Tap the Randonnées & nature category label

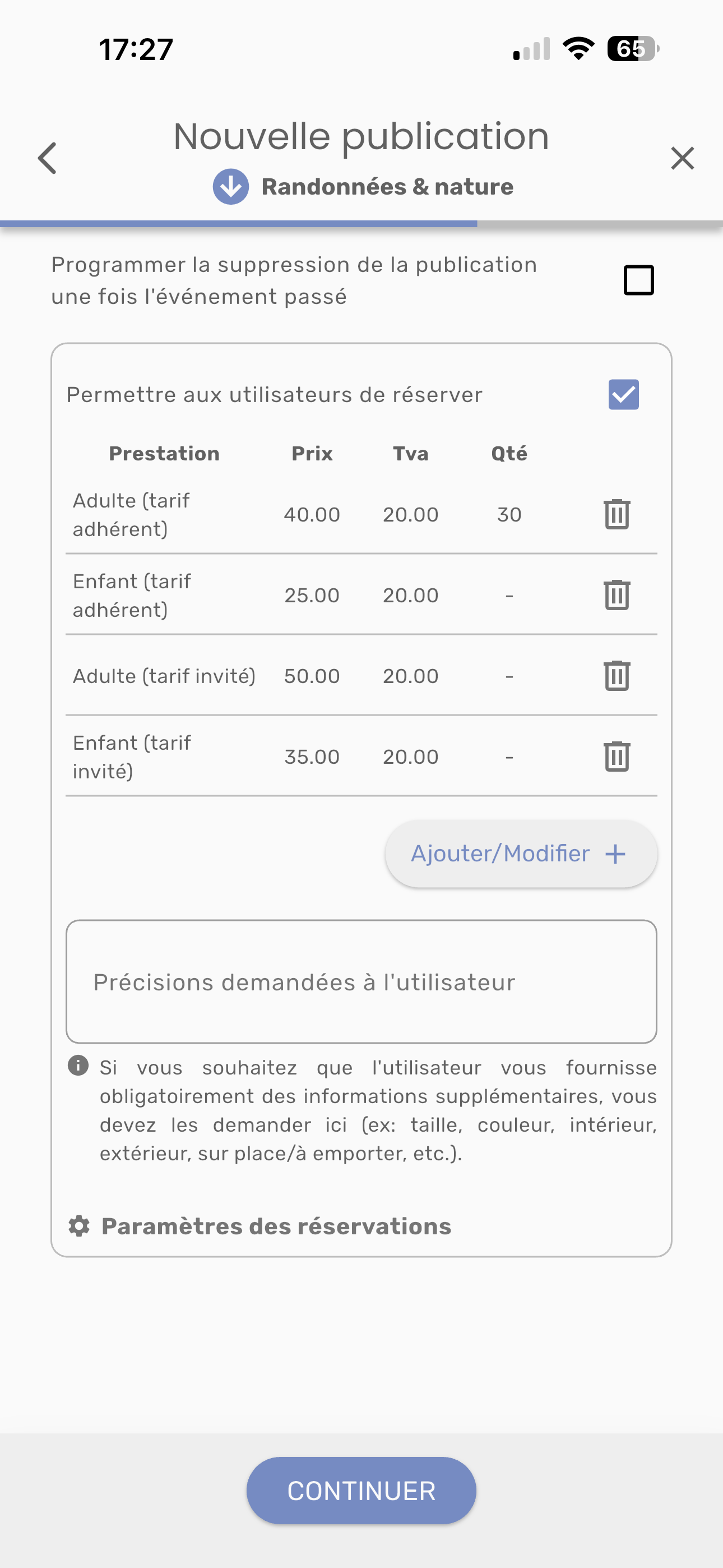[x=387, y=187]
